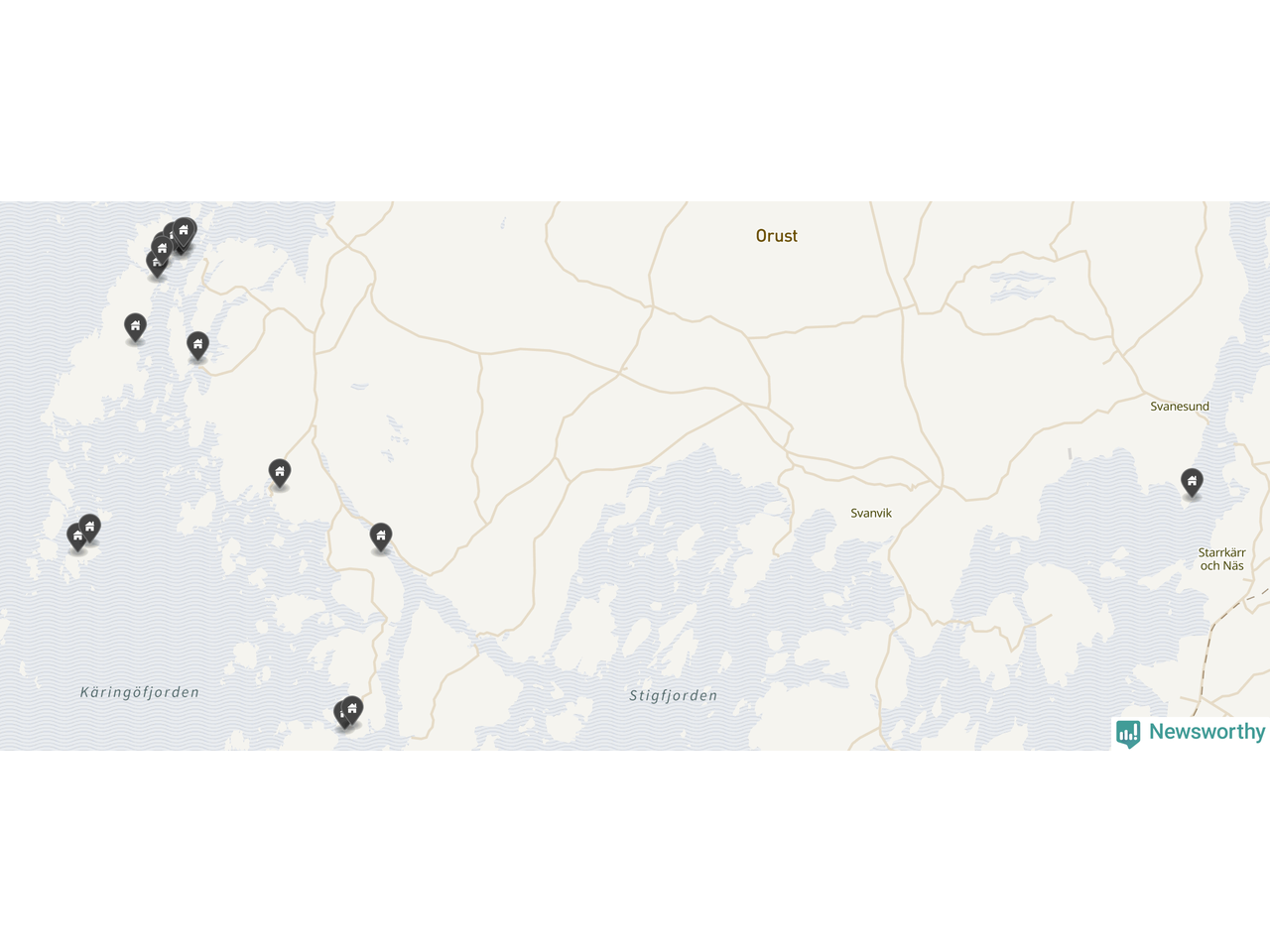Click the Svanvik place label

(x=871, y=514)
